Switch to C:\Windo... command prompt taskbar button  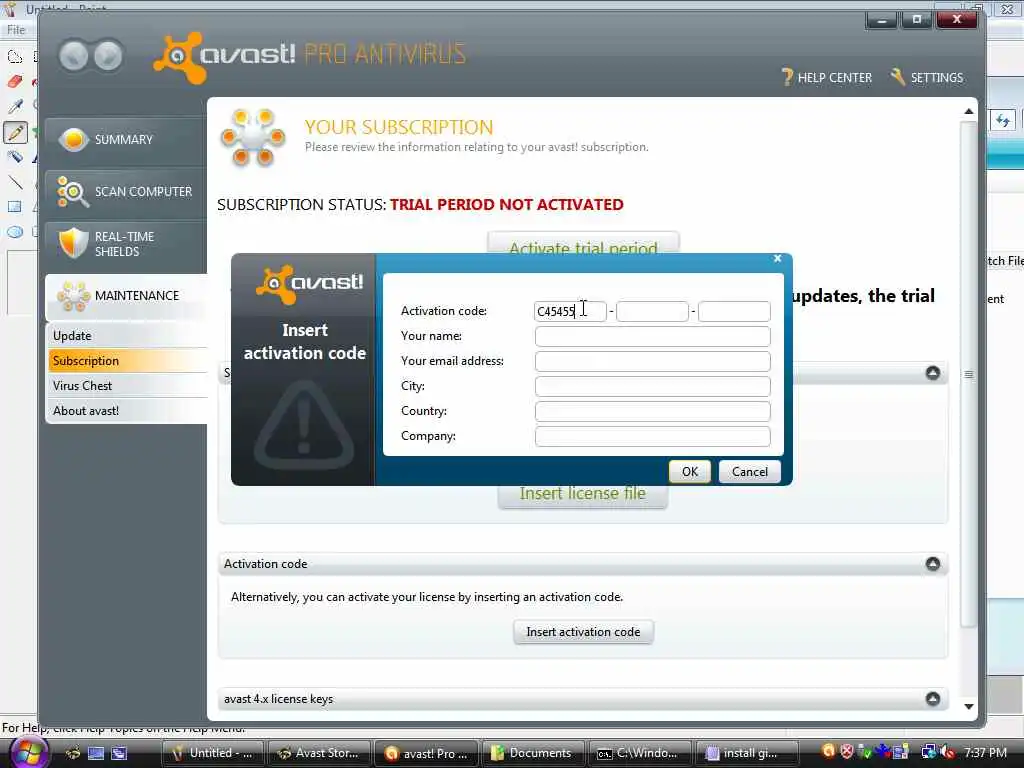tap(640, 753)
